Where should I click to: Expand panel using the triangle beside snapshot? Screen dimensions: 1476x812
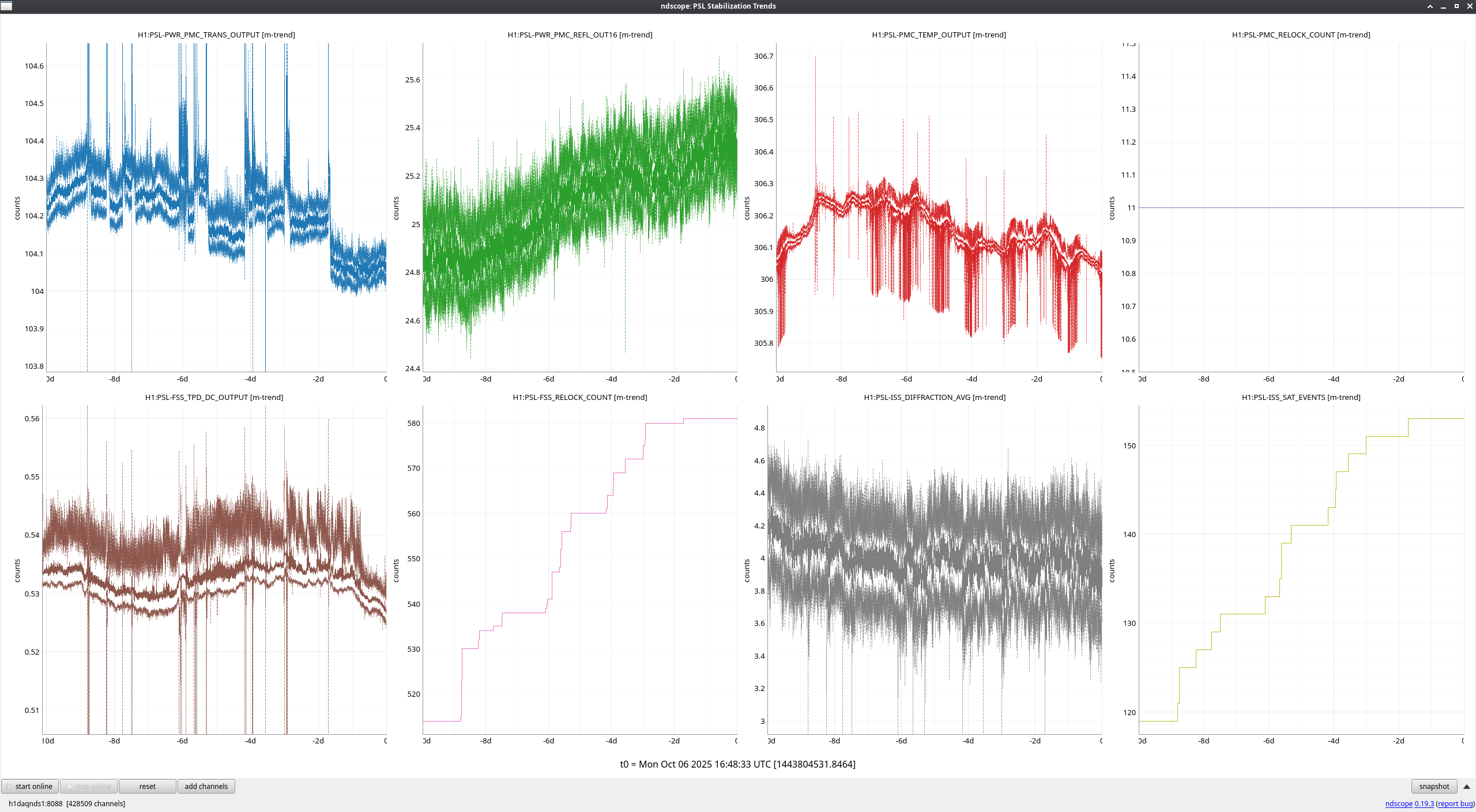pyautogui.click(x=1466, y=786)
